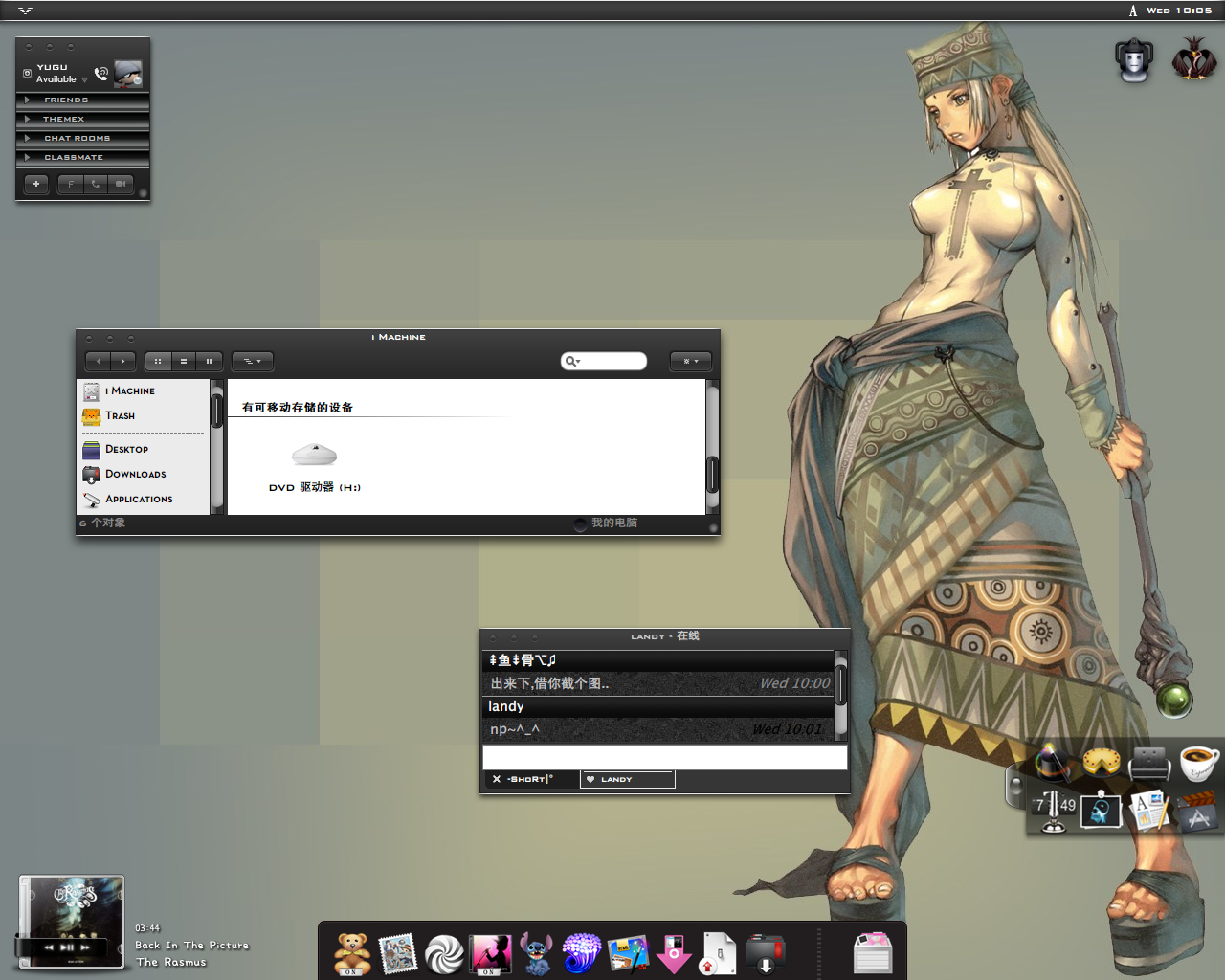The image size is (1225, 980).
Task: Open the clapperboard Applications icon
Action: (1198, 812)
